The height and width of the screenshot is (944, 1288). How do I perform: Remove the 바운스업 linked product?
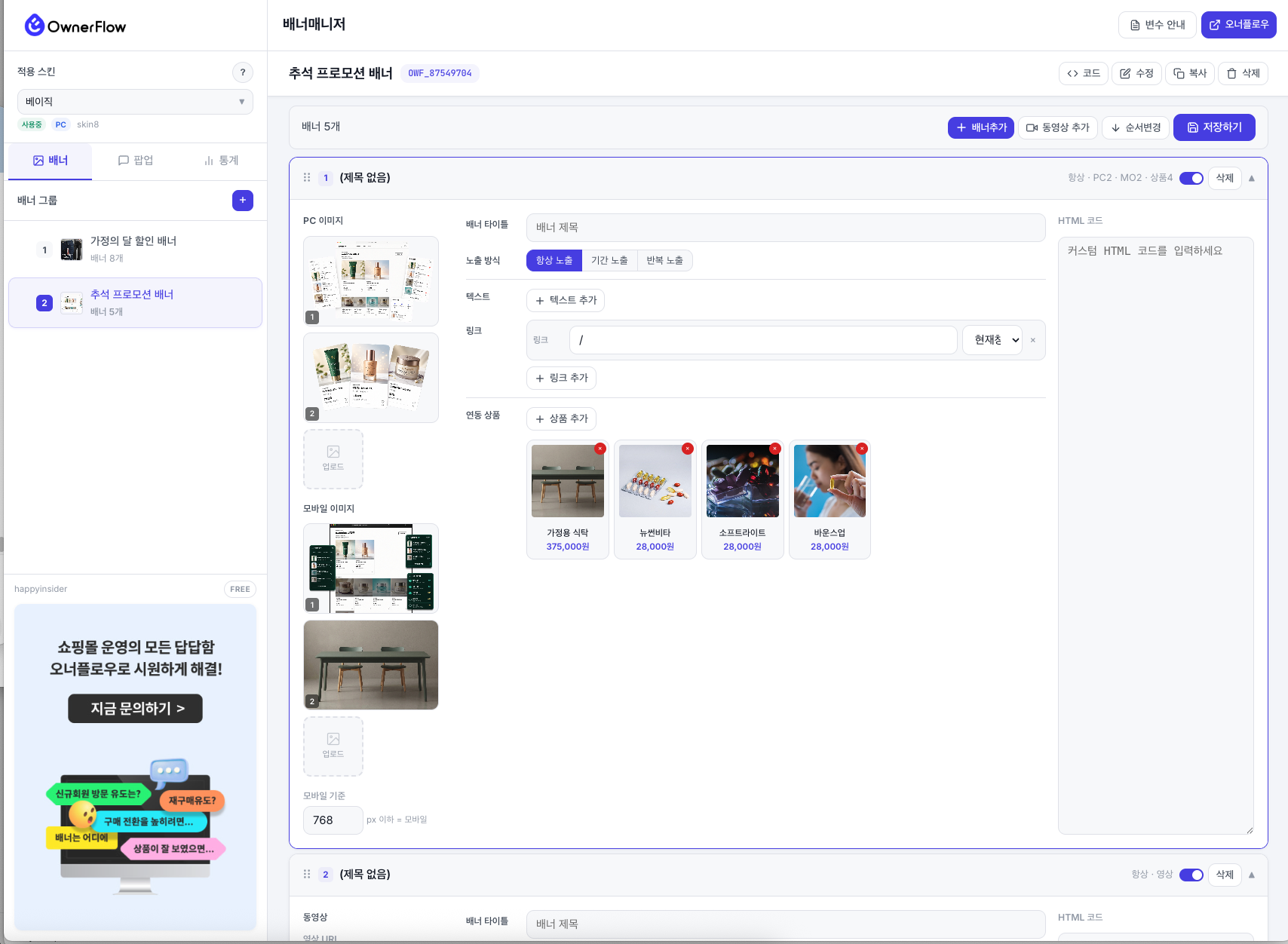pyautogui.click(x=862, y=449)
